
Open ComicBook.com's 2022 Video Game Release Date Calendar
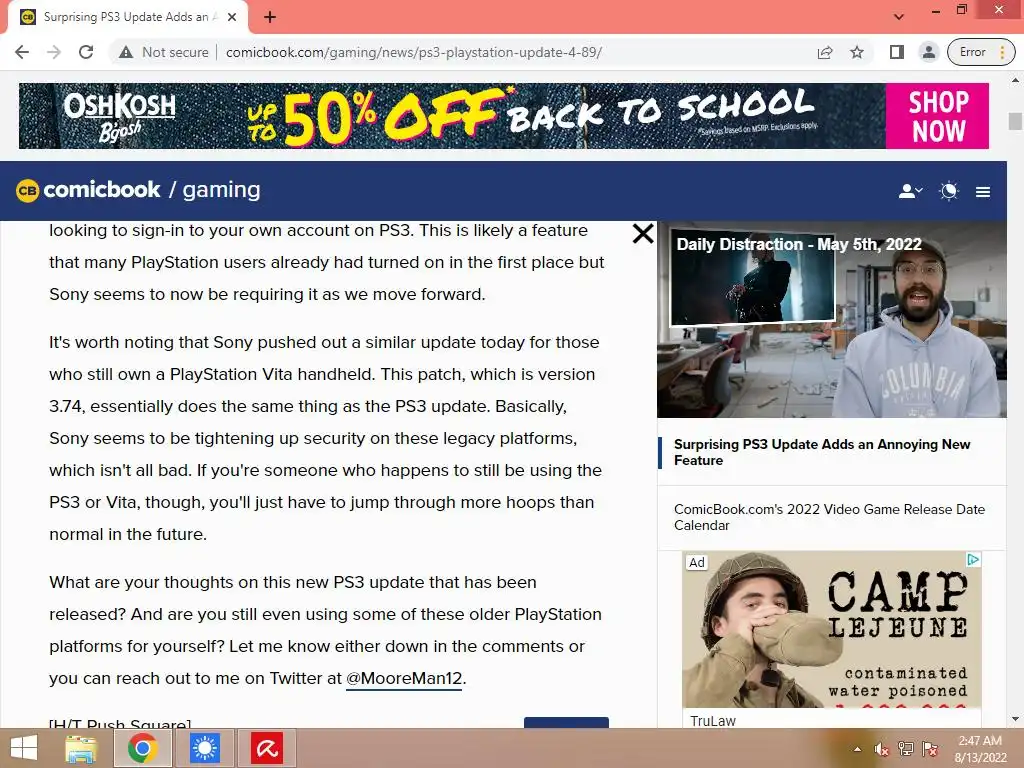pyautogui.click(x=829, y=517)
